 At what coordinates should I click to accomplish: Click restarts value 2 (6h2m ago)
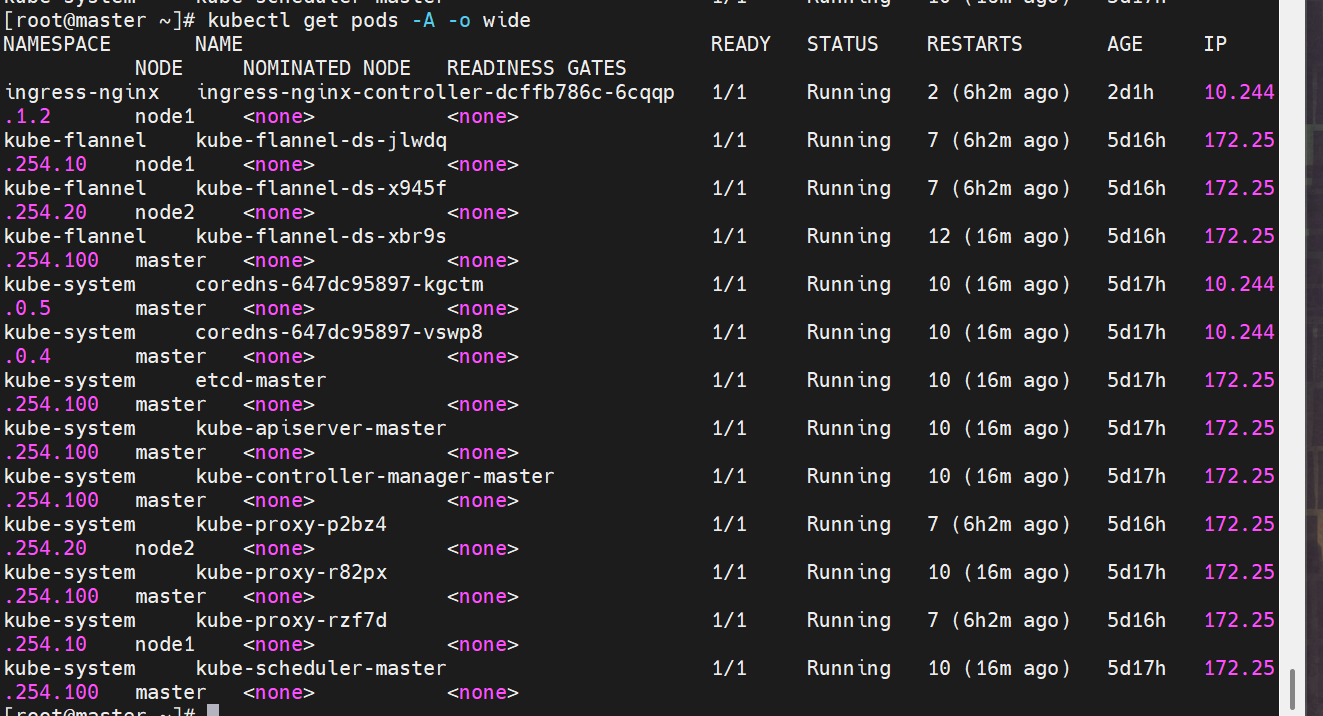point(999,92)
